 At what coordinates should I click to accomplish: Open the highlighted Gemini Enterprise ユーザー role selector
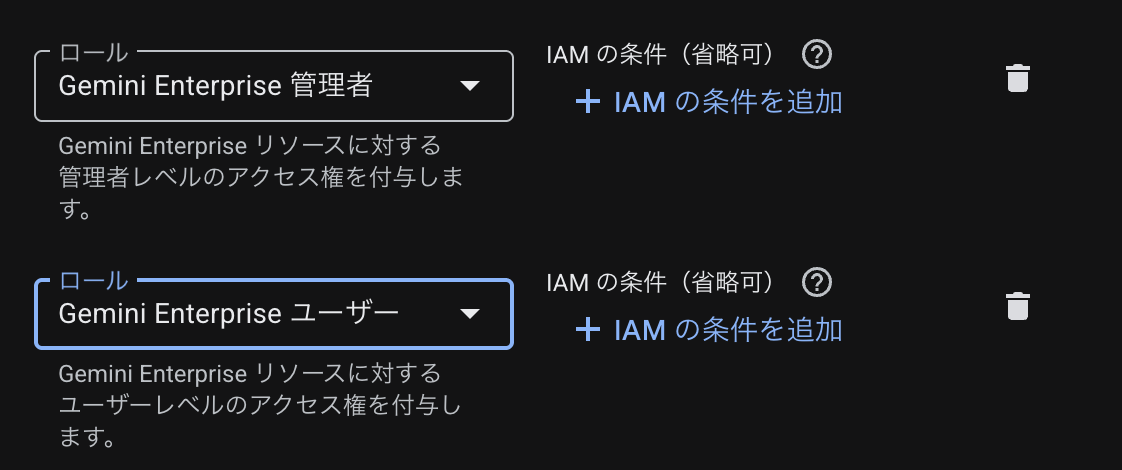pyautogui.click(x=274, y=313)
